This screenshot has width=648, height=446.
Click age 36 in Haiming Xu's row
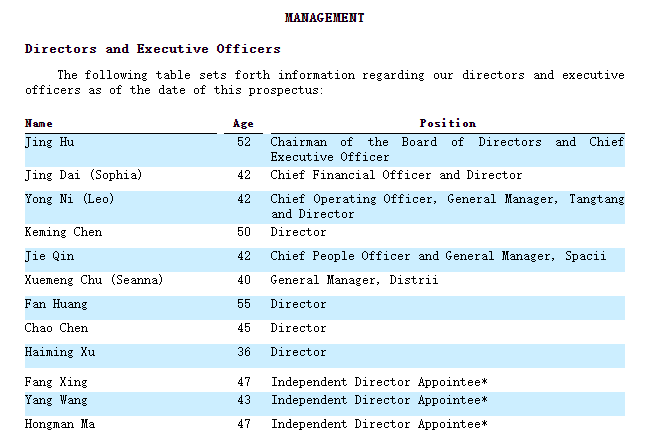coord(244,352)
